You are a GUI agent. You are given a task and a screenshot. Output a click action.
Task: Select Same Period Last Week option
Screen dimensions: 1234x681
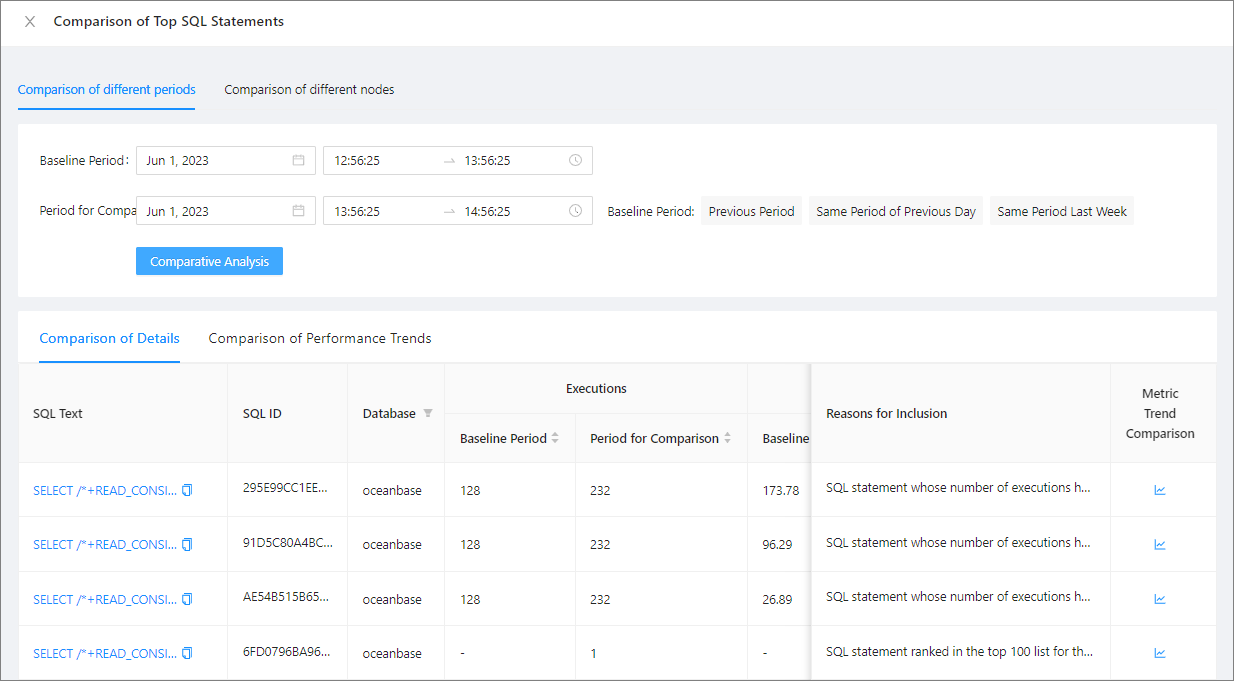pyautogui.click(x=1061, y=211)
